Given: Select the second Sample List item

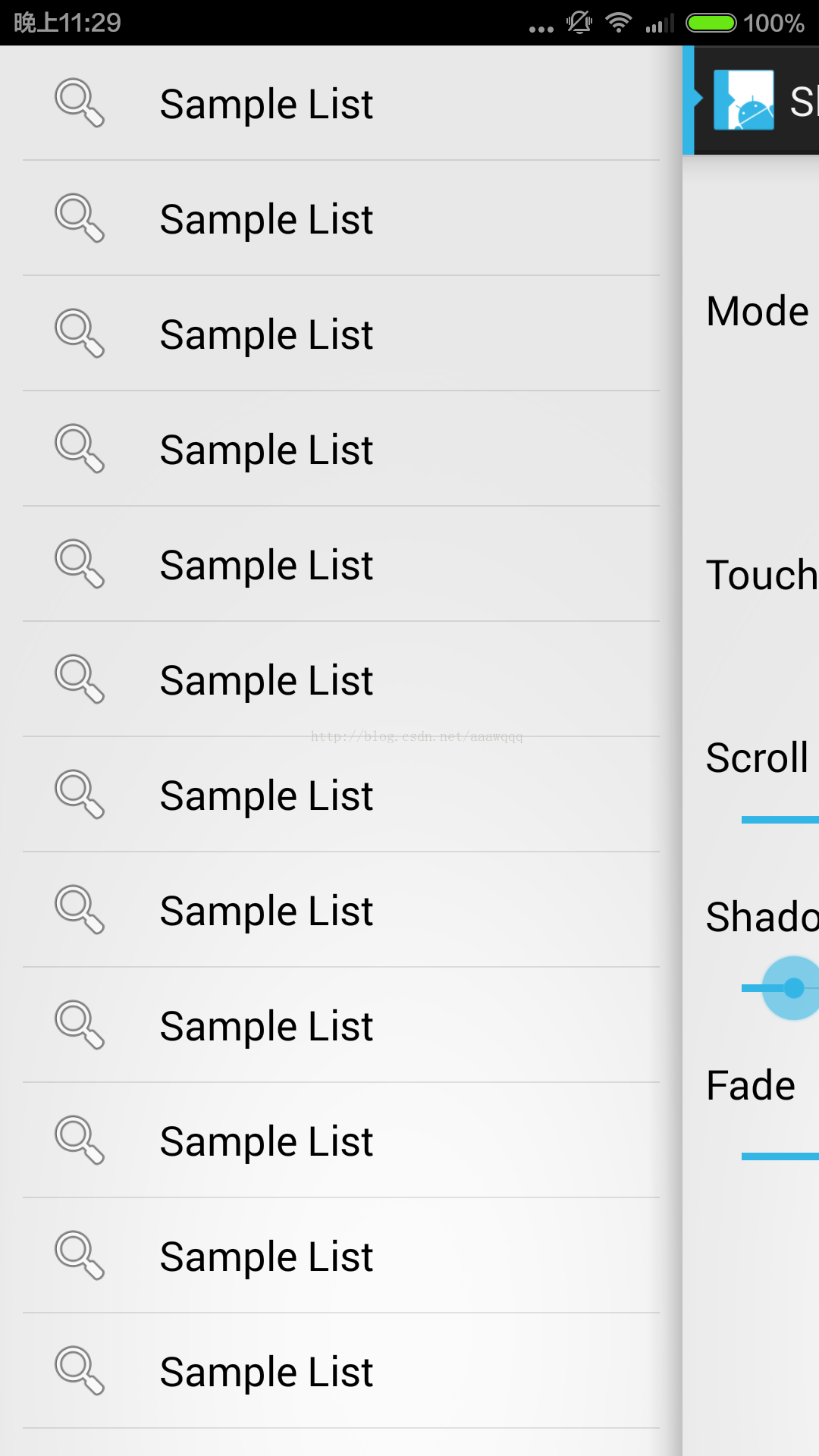Looking at the screenshot, I should (x=341, y=218).
